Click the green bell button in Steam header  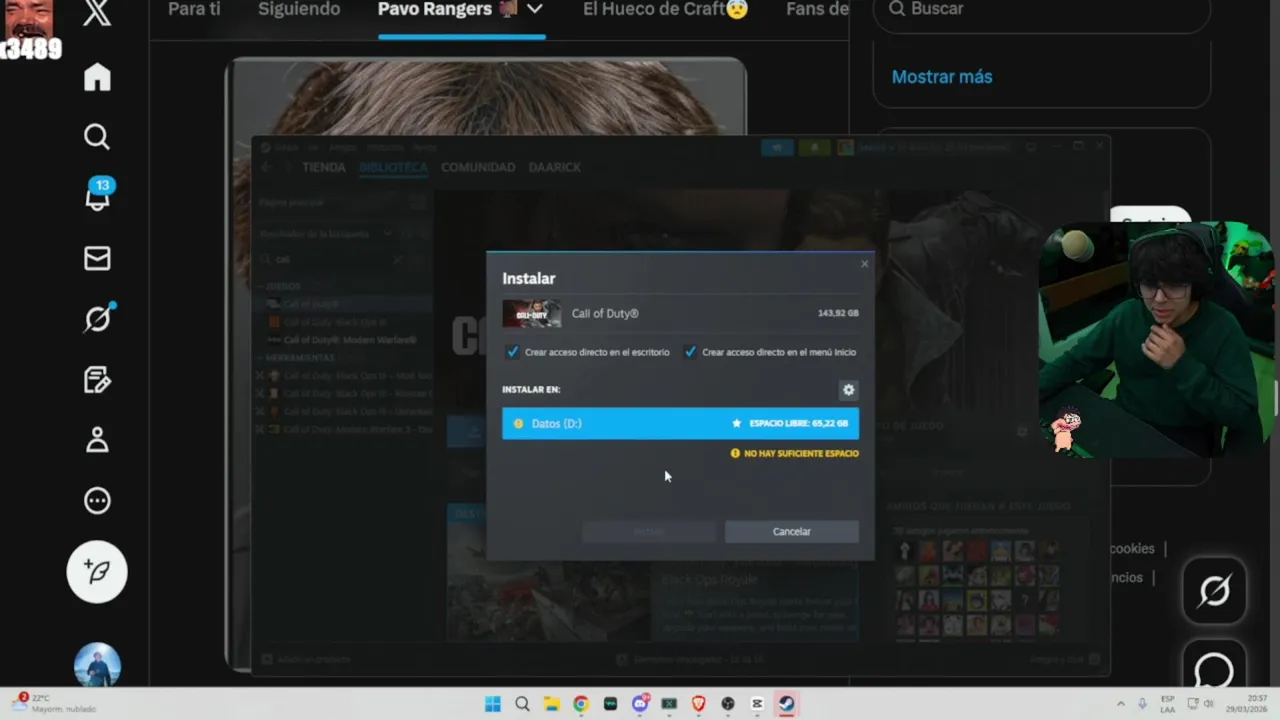coord(814,147)
